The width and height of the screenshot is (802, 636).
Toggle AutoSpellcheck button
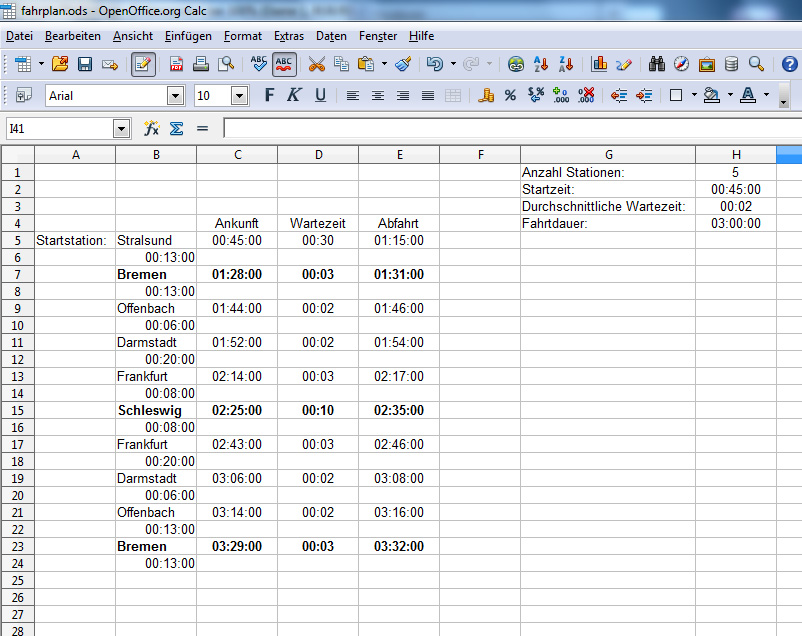point(285,64)
